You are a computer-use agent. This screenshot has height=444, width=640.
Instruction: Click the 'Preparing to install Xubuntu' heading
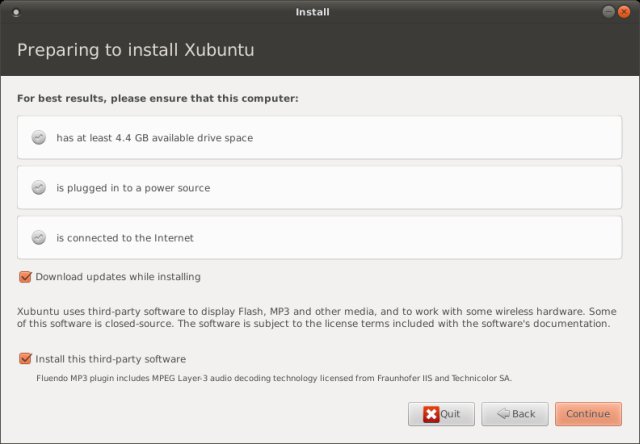coord(136,50)
